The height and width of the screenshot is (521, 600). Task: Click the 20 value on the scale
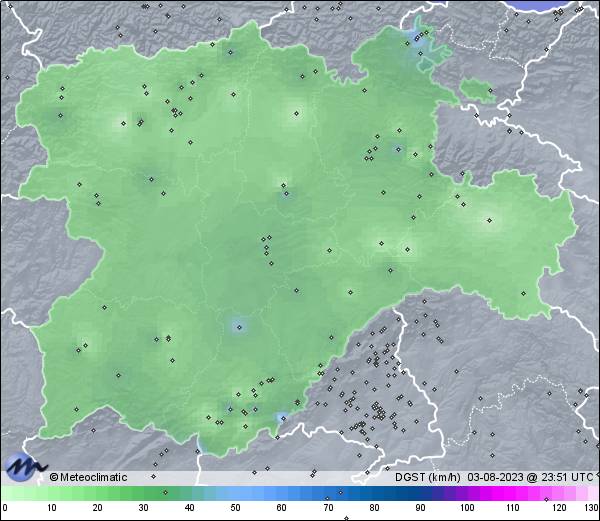pyautogui.click(x=98, y=508)
